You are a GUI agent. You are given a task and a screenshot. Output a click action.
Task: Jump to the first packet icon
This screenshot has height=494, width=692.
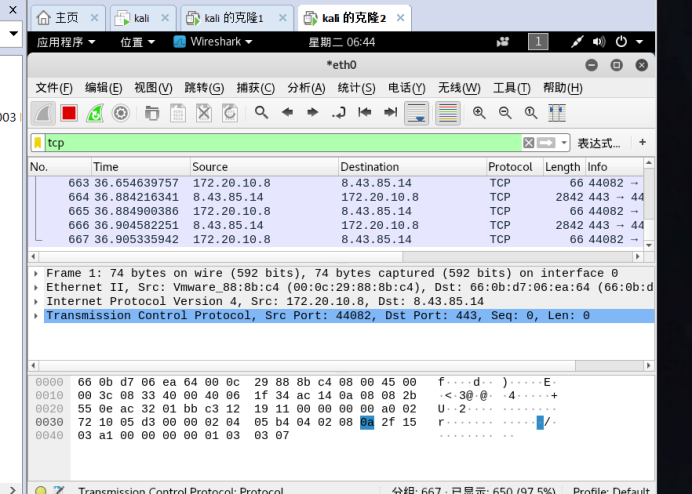pyautogui.click(x=365, y=113)
